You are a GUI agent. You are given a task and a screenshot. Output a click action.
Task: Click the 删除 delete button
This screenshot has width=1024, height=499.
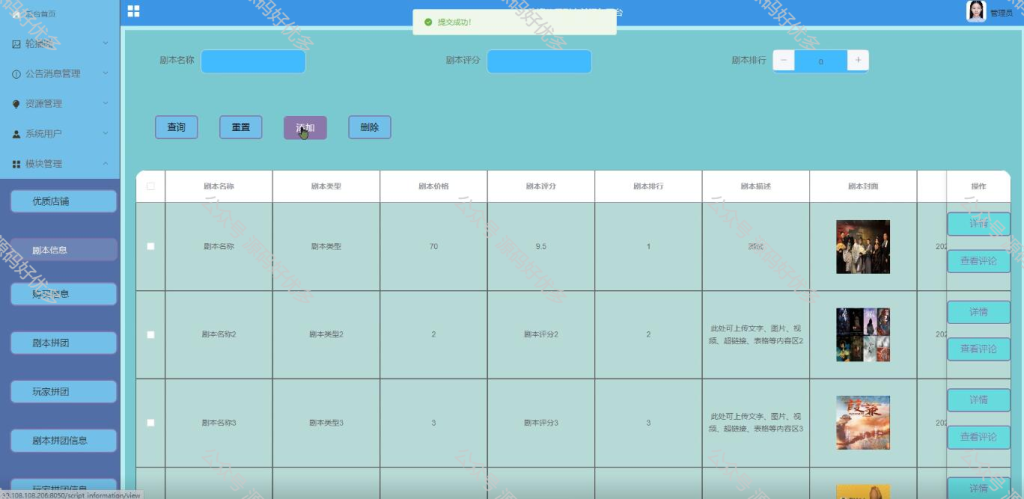click(370, 127)
